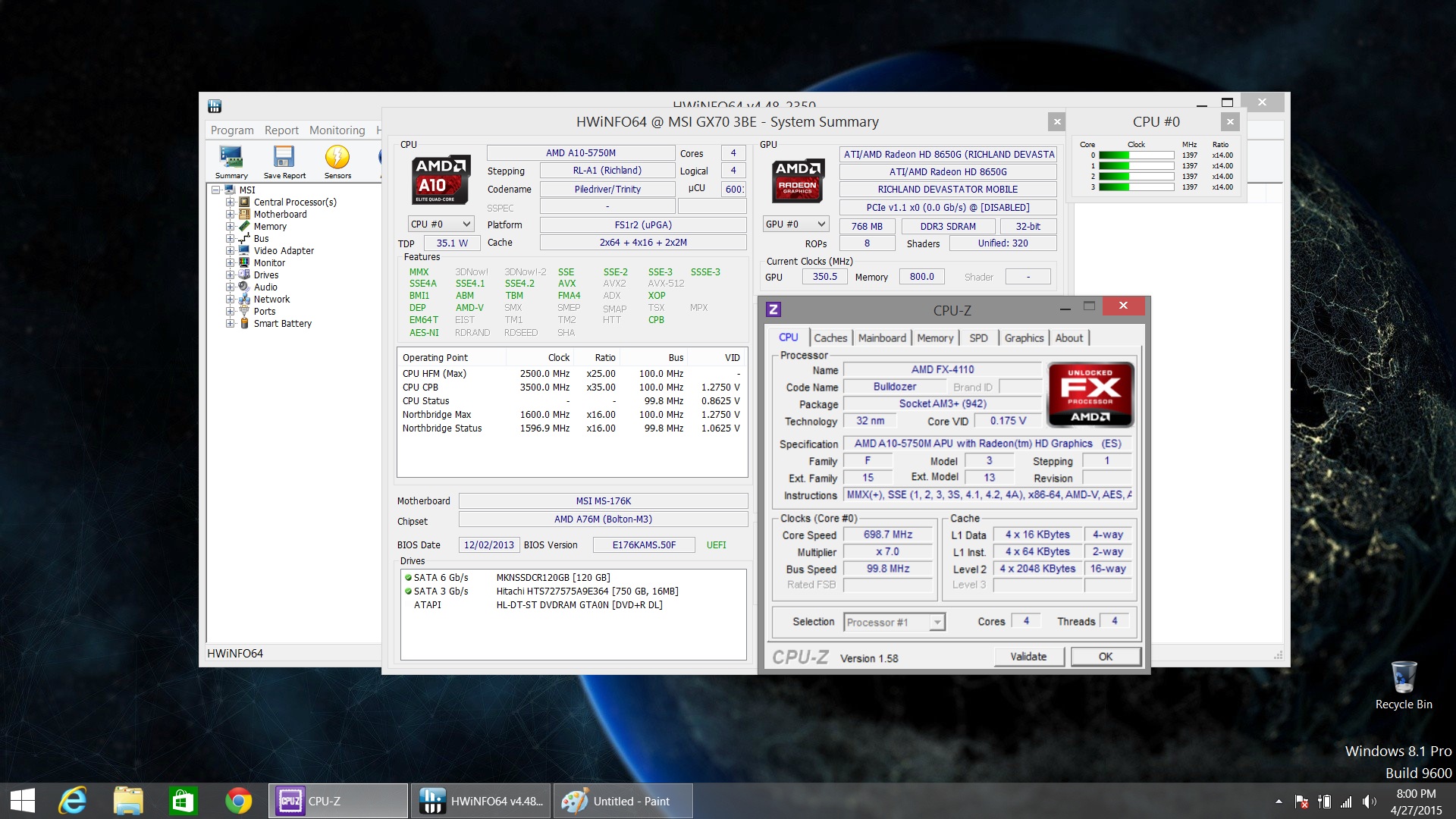Expand the Motherboard tree node
Viewport: 1456px width, 819px height.
pos(230,214)
